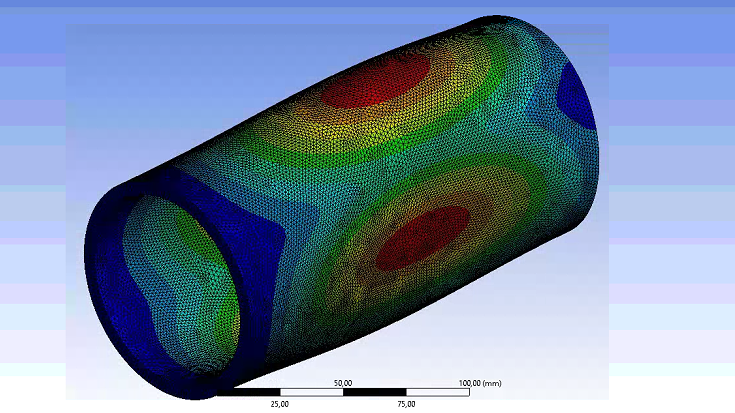Click the second black scale bar segment

374,393
